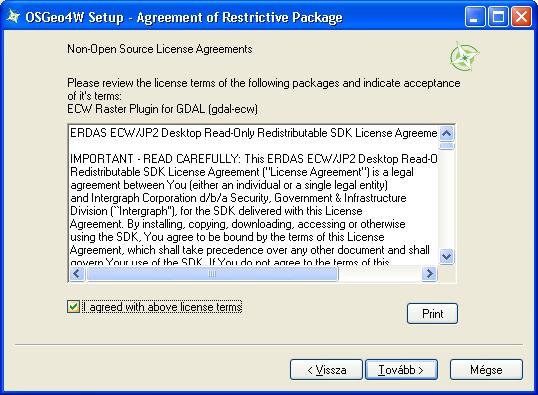Continue with the Tovább button
The height and width of the screenshot is (395, 538).
[x=401, y=370]
